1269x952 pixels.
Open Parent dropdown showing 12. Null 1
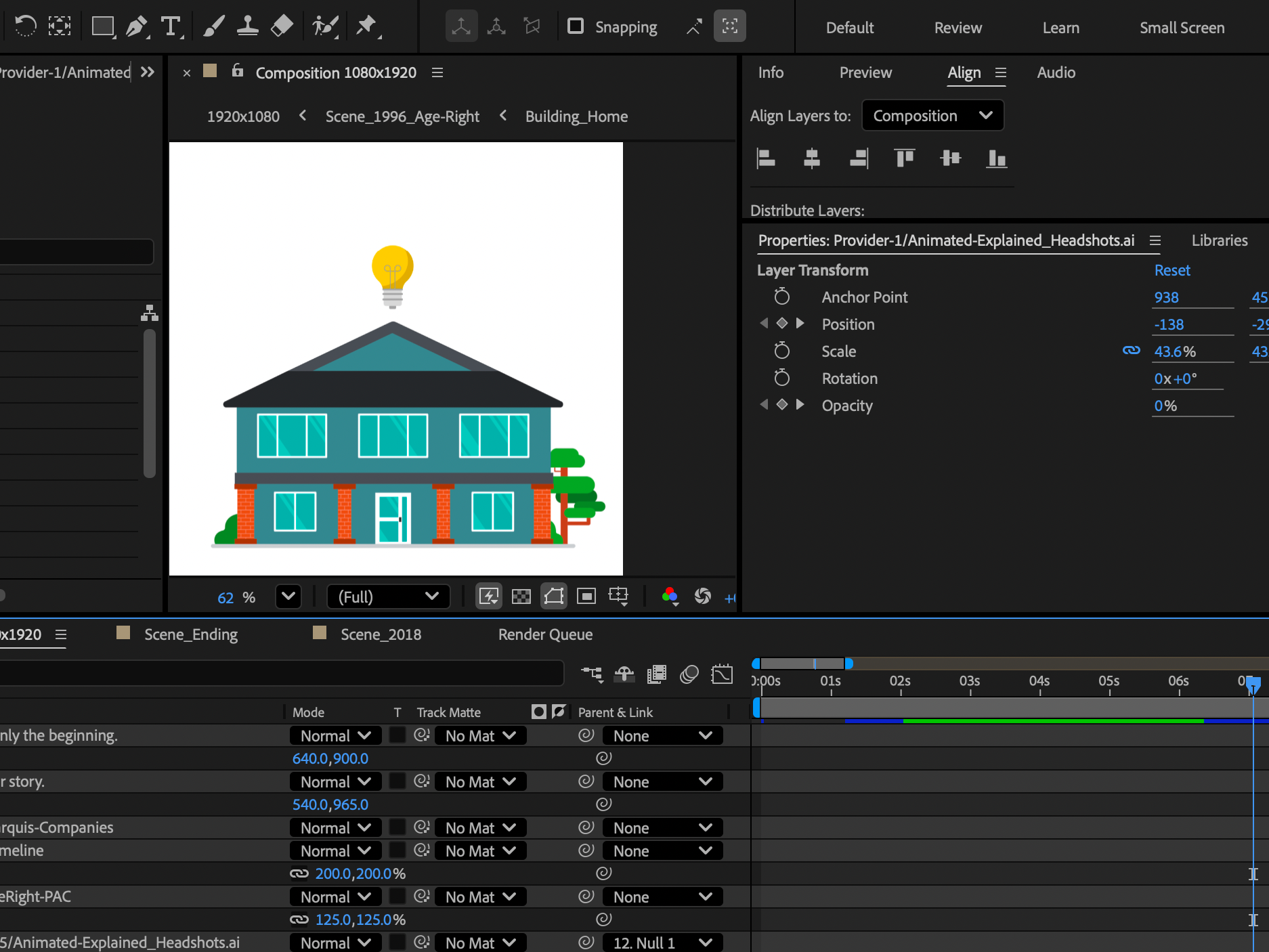tap(663, 943)
